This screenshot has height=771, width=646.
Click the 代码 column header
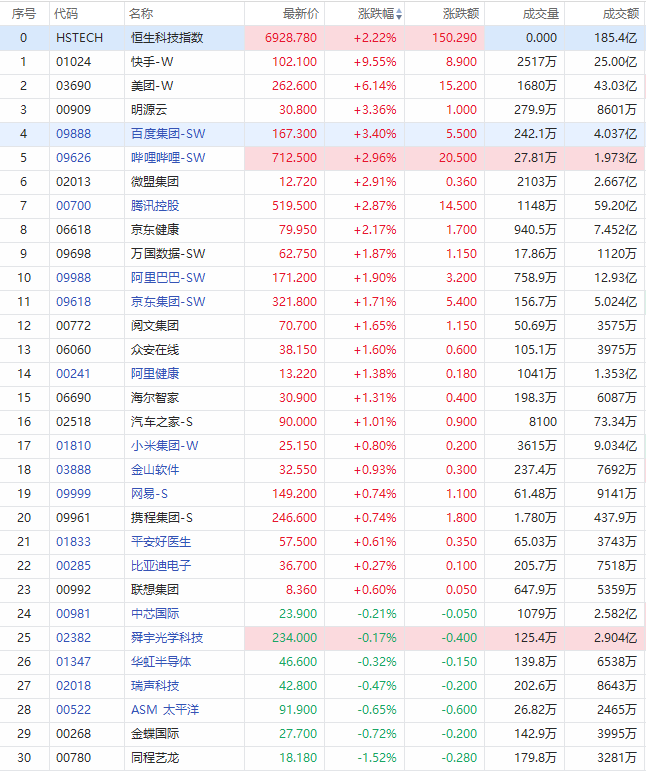(x=66, y=14)
